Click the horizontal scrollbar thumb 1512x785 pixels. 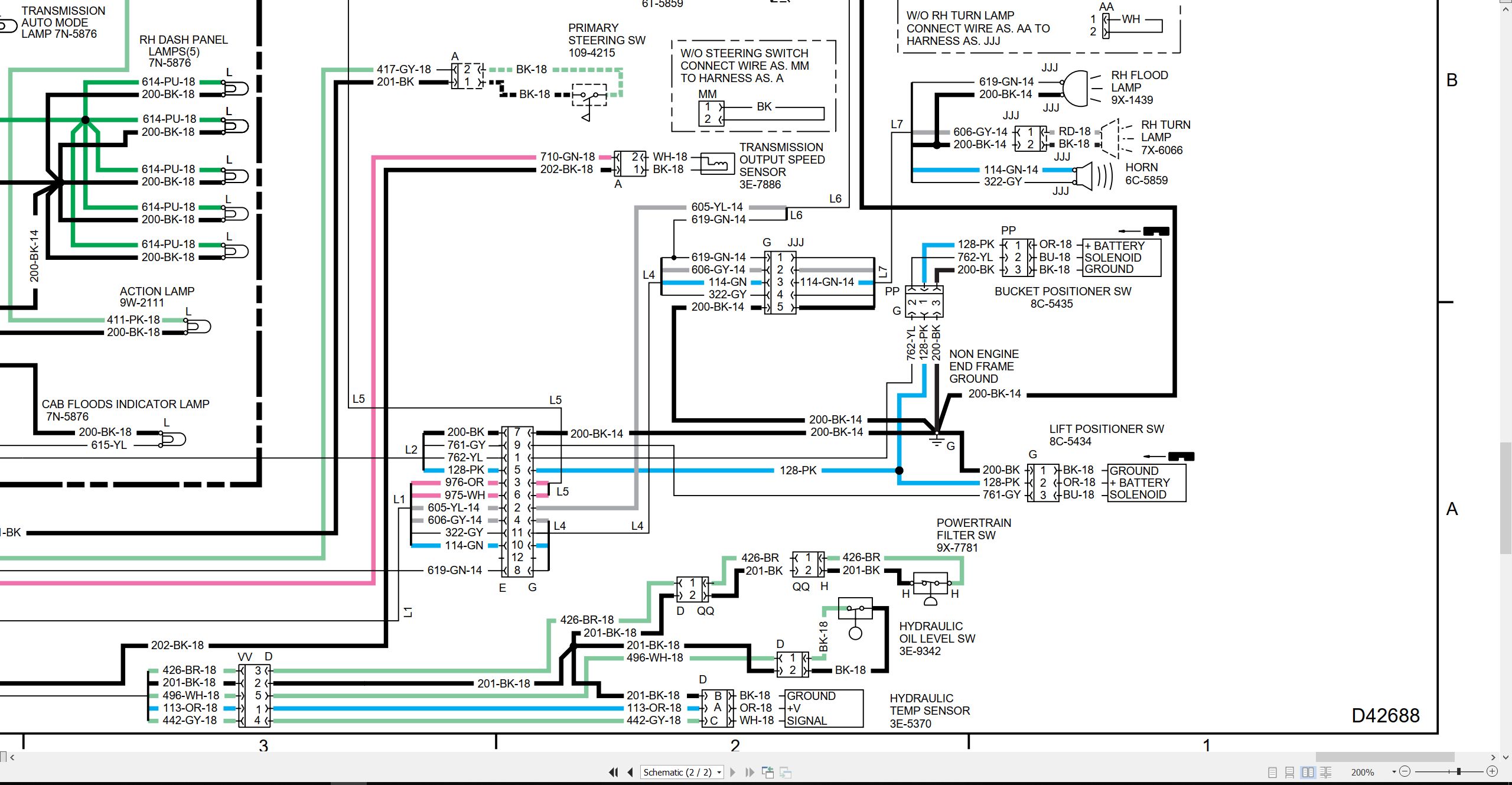pyautogui.click(x=1384, y=757)
